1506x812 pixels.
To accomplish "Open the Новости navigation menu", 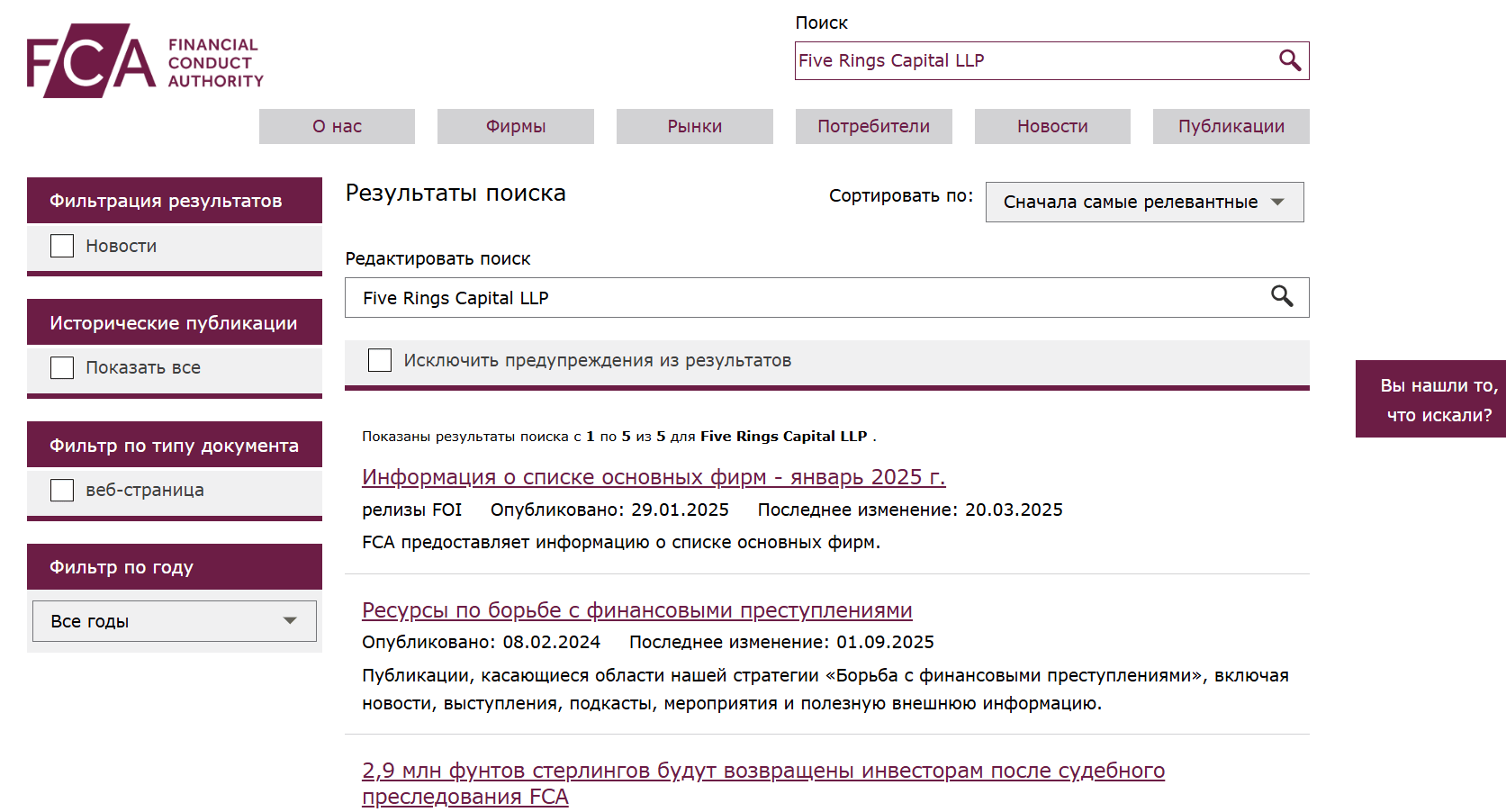I will pos(1052,126).
